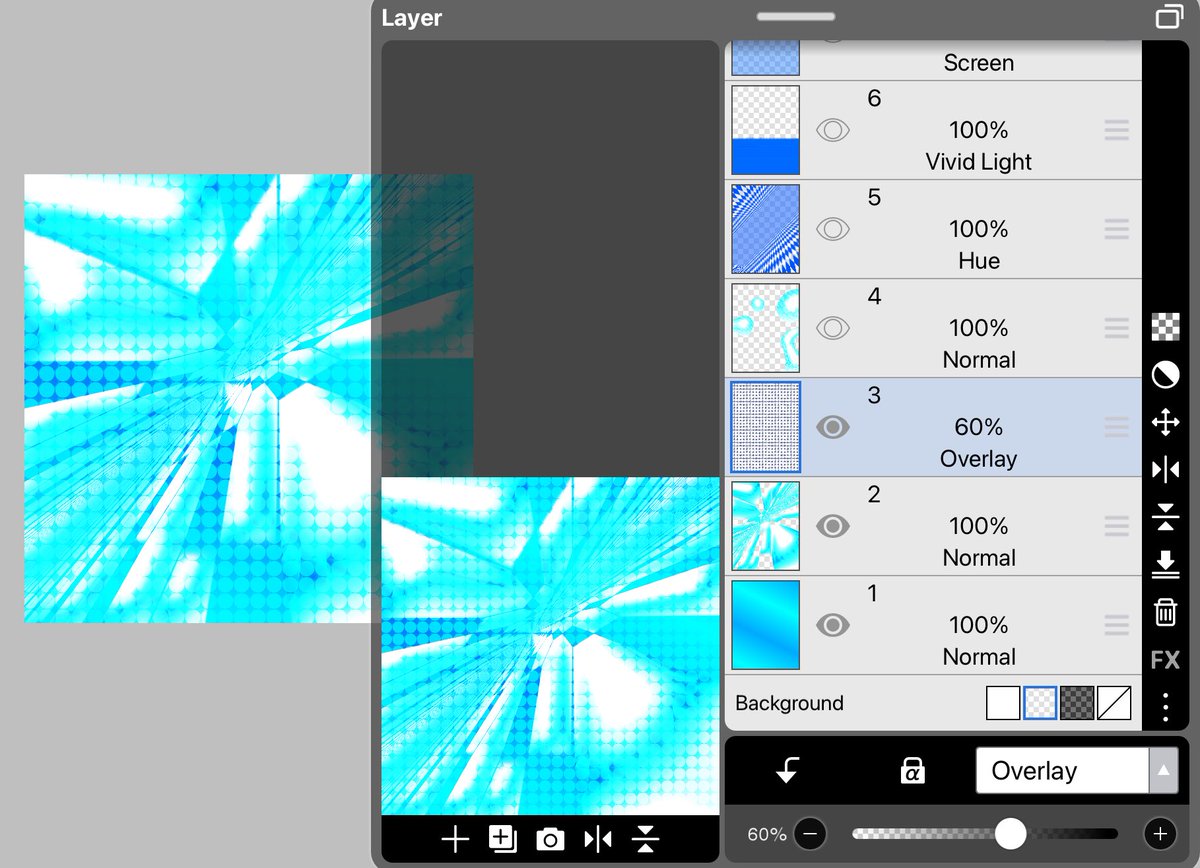The image size is (1200, 868).
Task: Show layer 6 using its eye icon
Action: point(833,130)
